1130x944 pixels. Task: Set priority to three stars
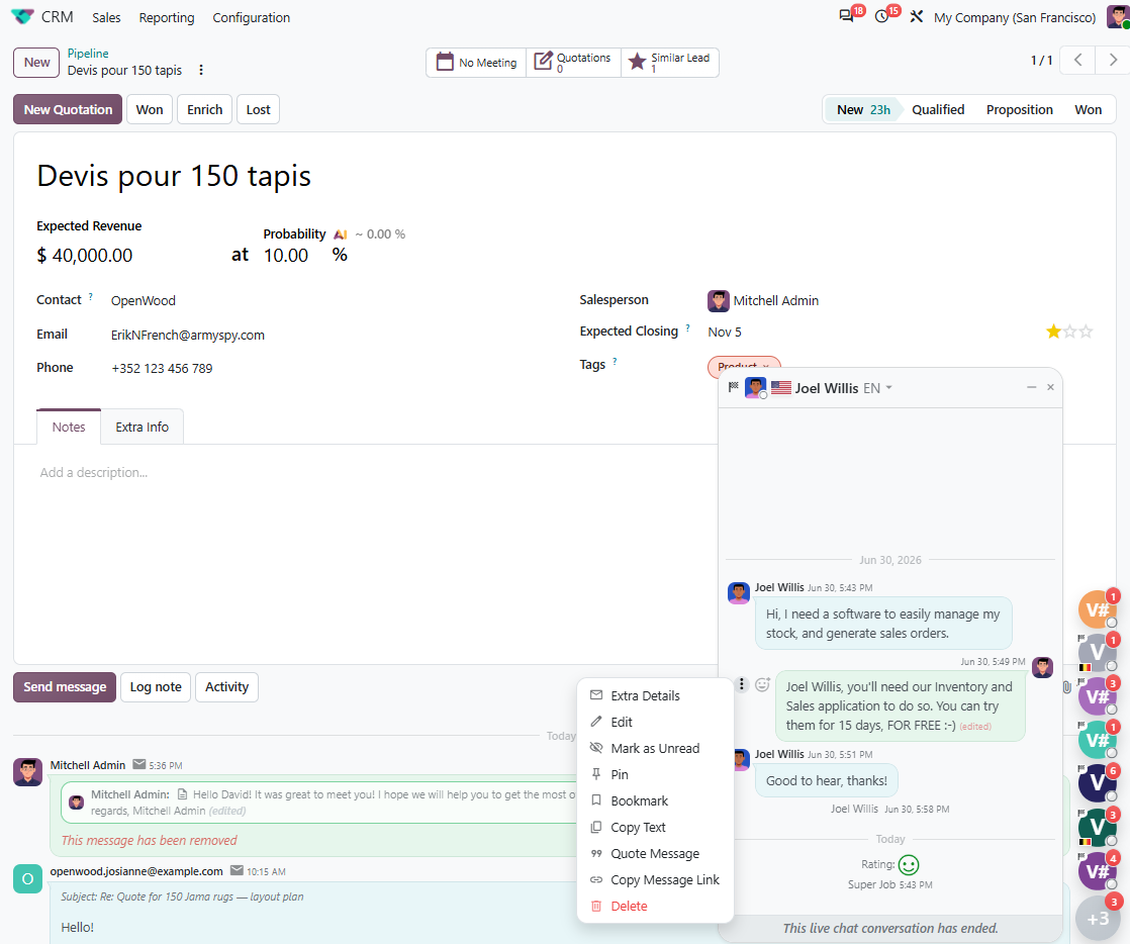(x=1086, y=331)
